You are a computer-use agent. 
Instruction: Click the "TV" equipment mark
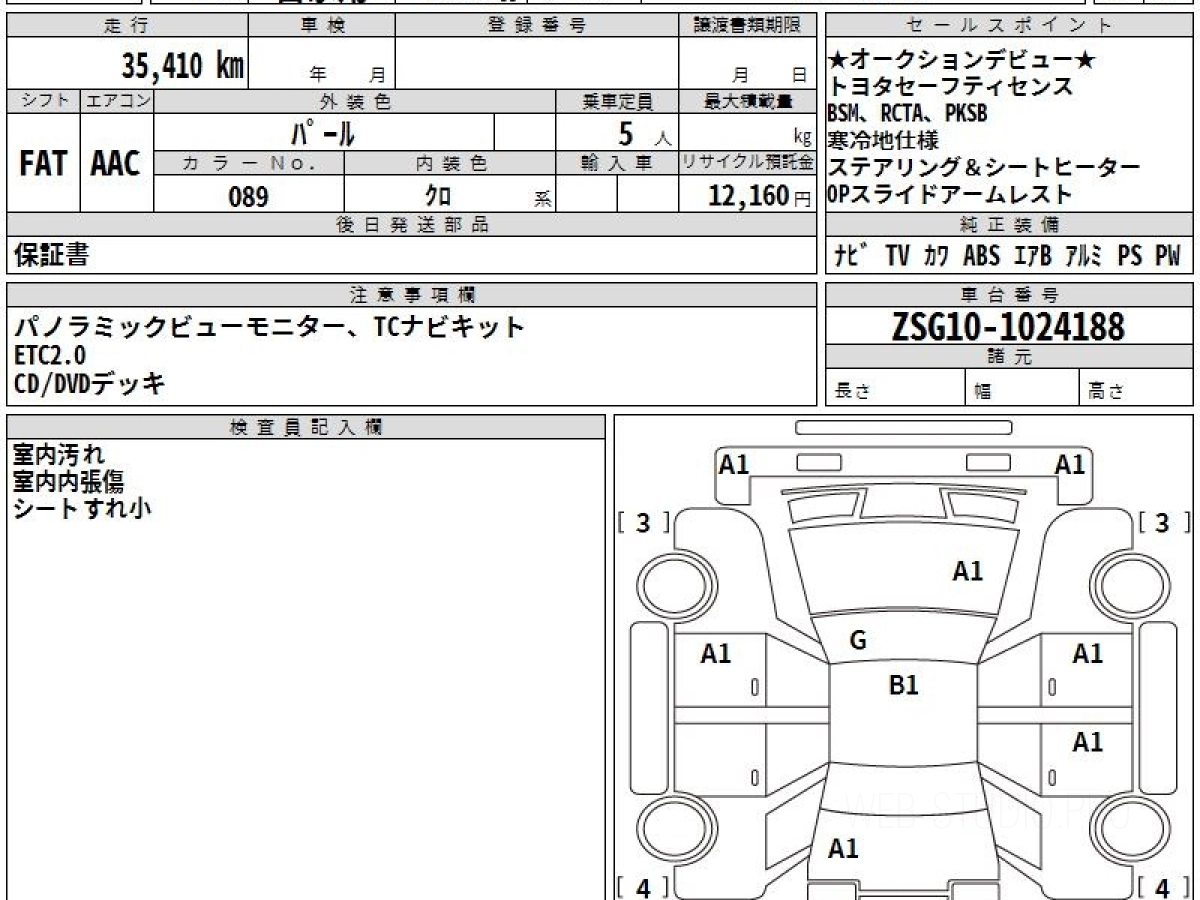pos(897,256)
